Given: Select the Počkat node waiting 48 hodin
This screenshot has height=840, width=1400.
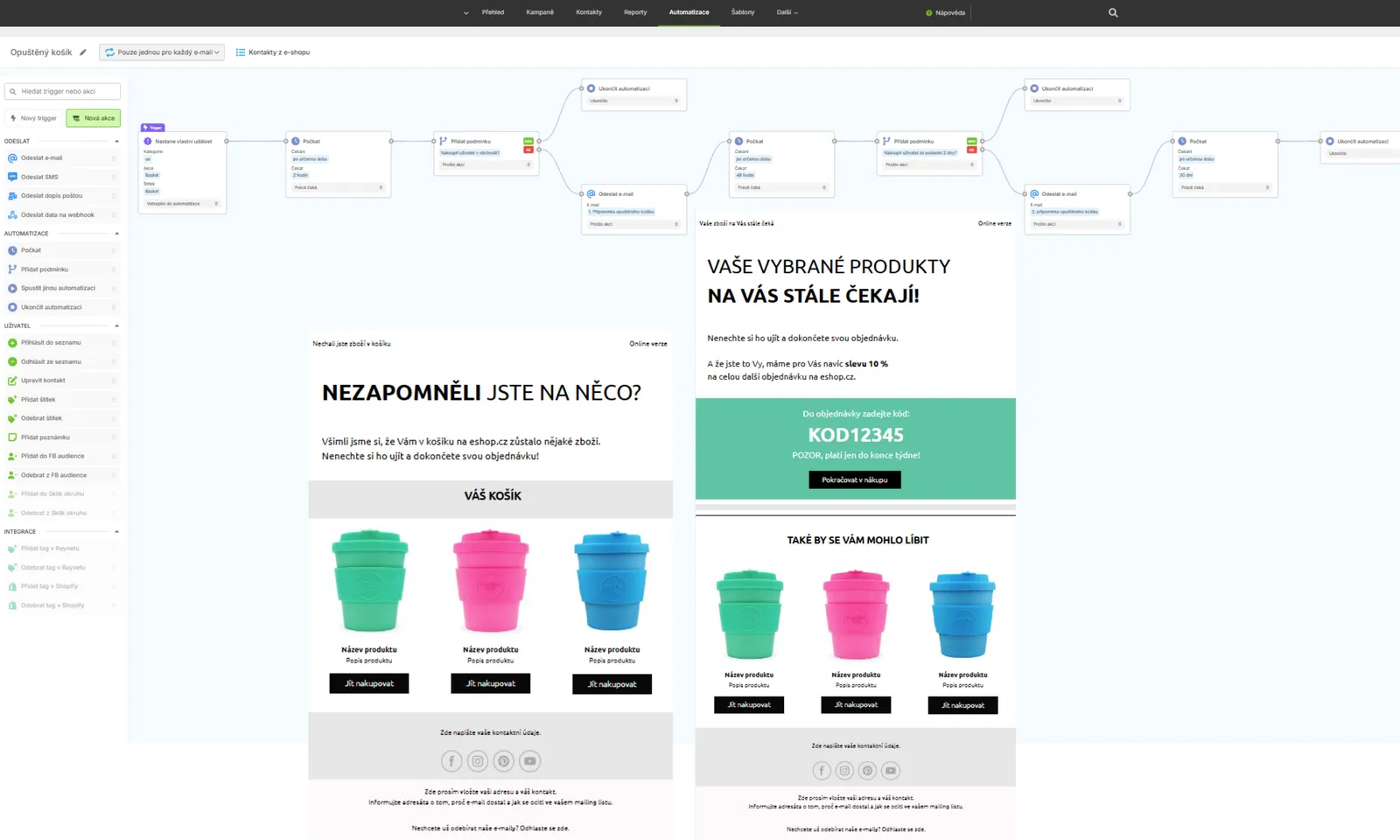Looking at the screenshot, I should pyautogui.click(x=782, y=164).
